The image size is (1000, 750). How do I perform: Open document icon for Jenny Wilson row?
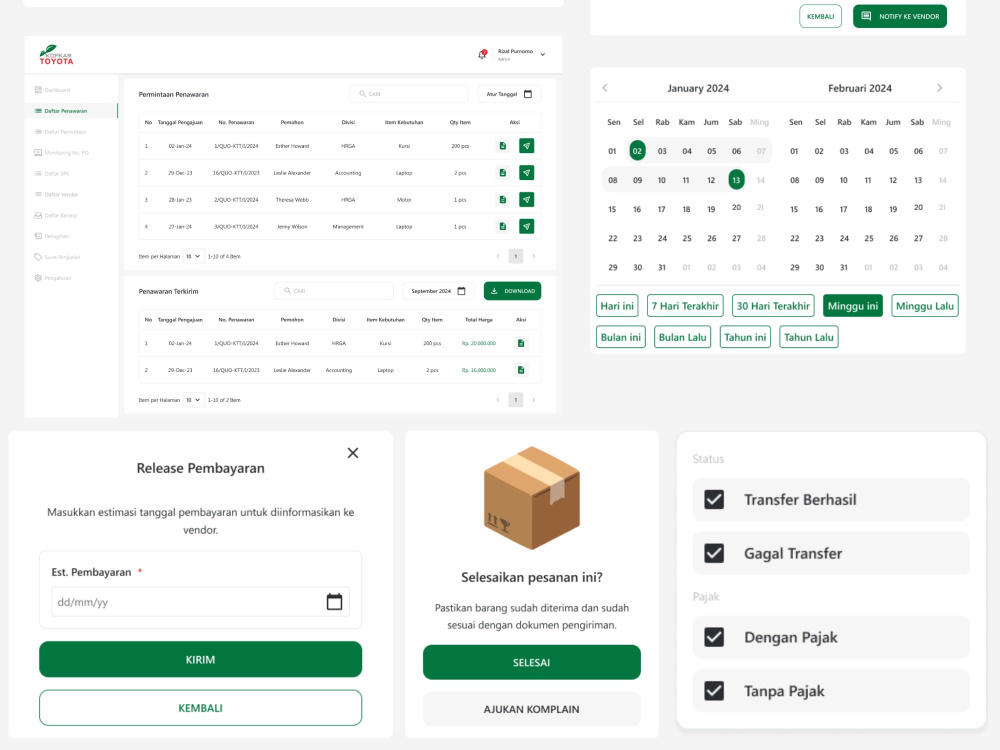pos(503,226)
